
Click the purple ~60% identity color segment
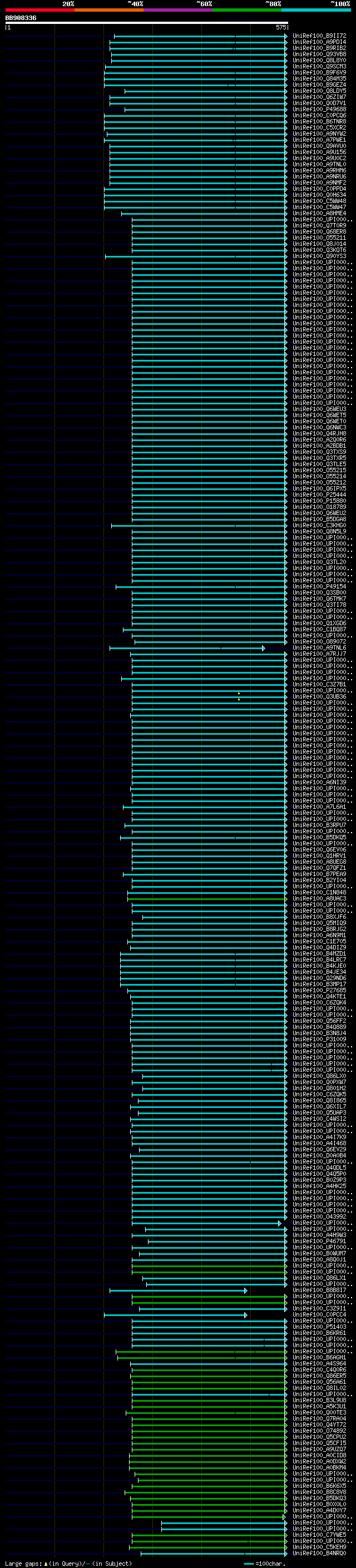(x=179, y=10)
